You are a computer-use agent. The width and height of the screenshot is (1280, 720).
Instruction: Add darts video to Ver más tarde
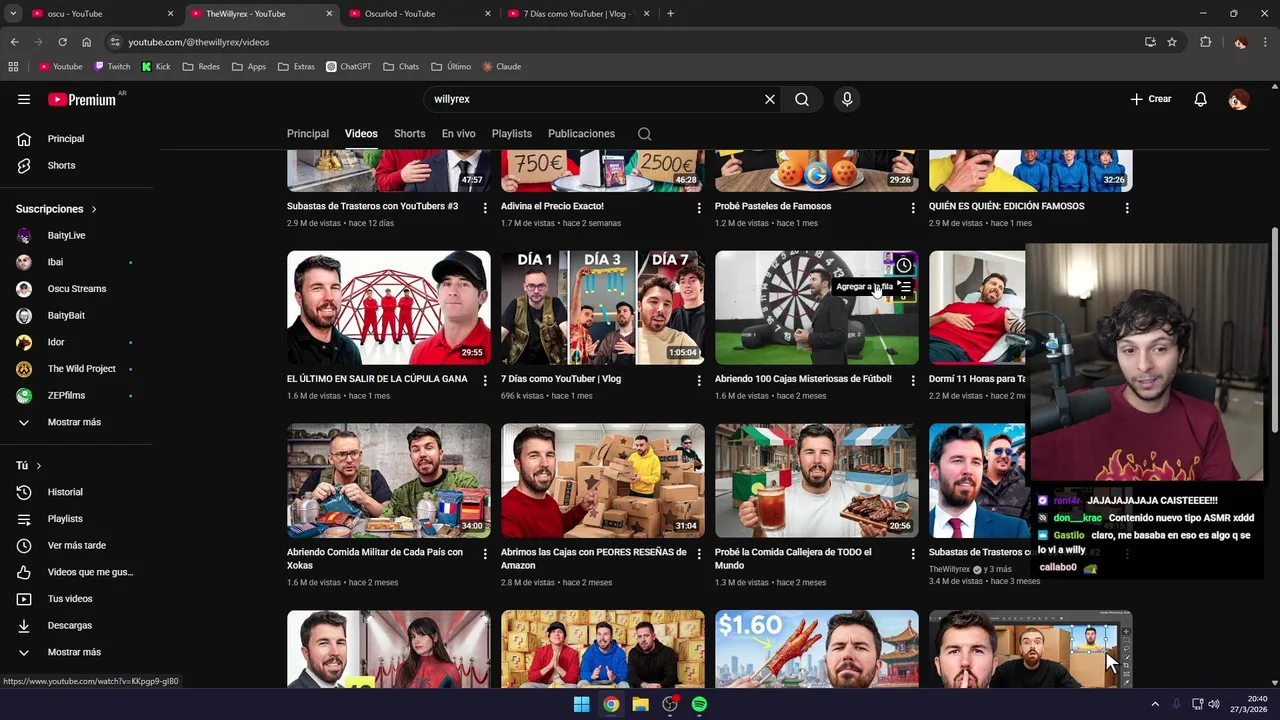904,265
